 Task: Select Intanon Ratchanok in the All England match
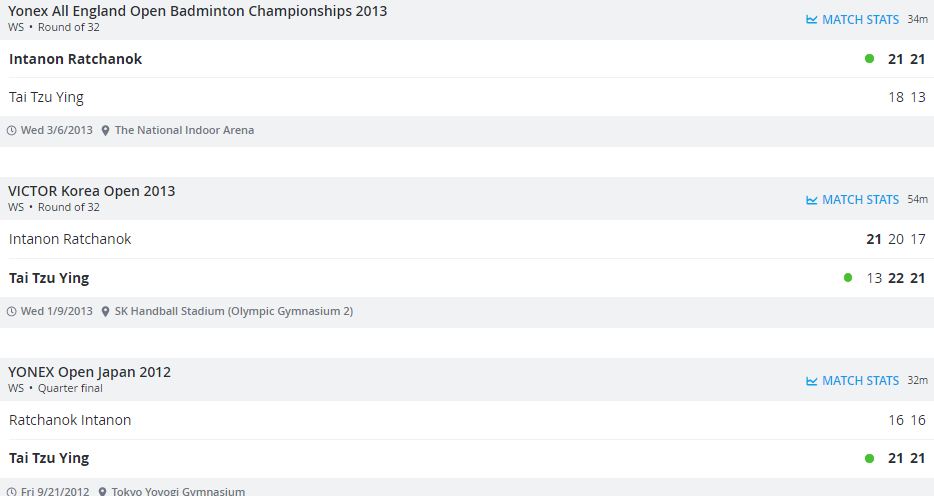coord(76,59)
